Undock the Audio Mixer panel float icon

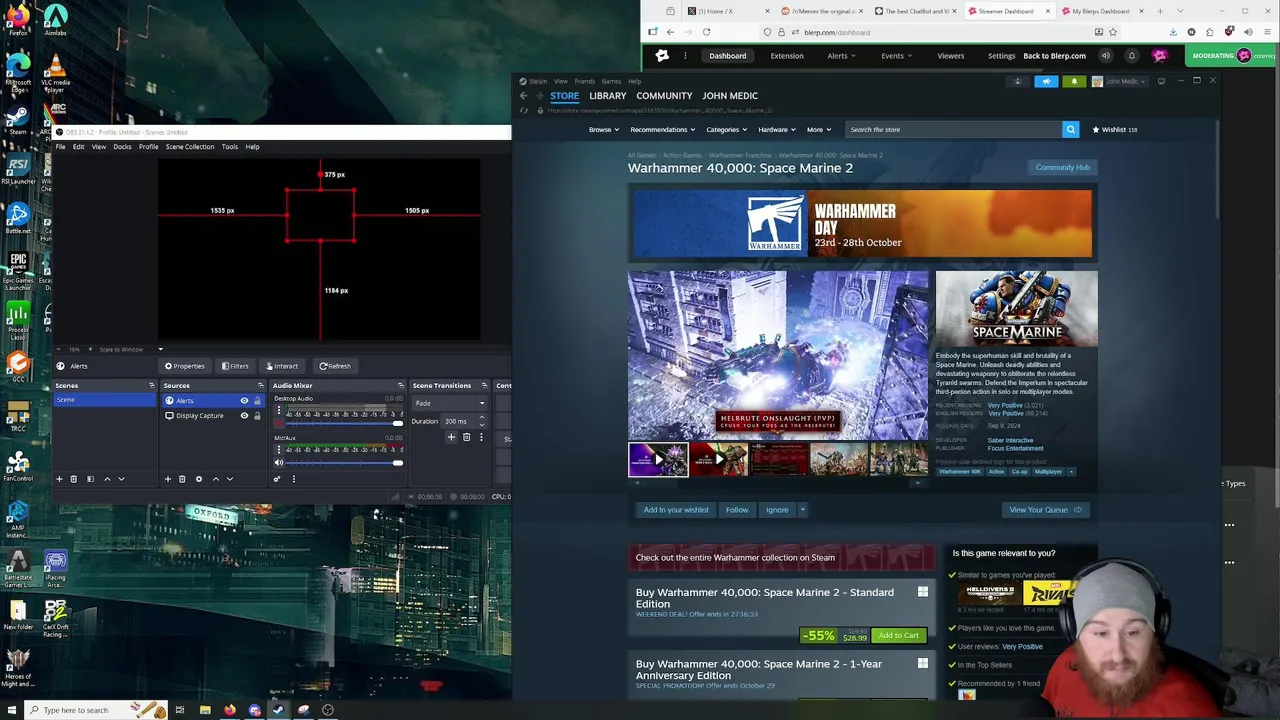pos(400,386)
